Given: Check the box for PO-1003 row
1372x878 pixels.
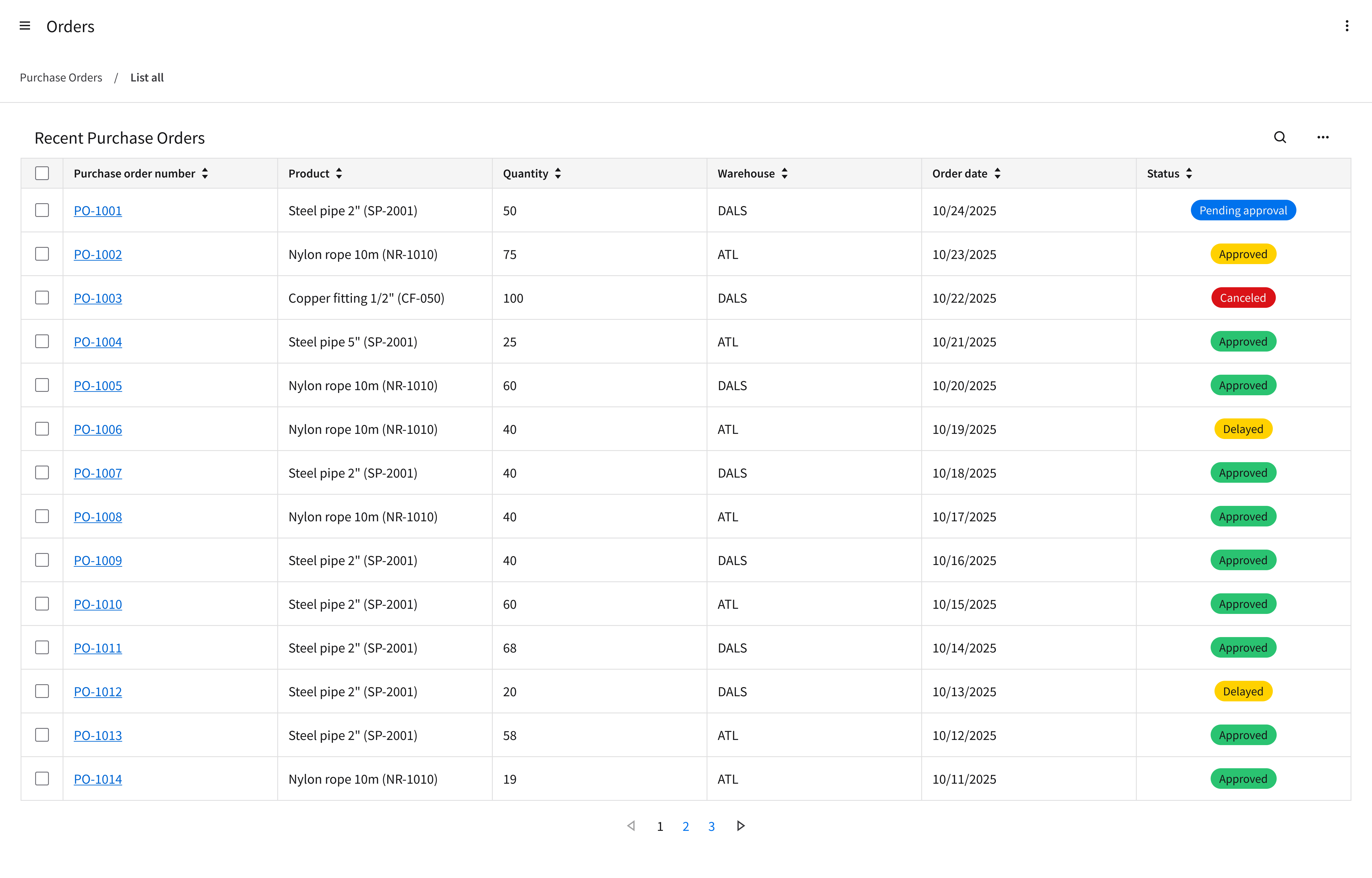Looking at the screenshot, I should 42,298.
